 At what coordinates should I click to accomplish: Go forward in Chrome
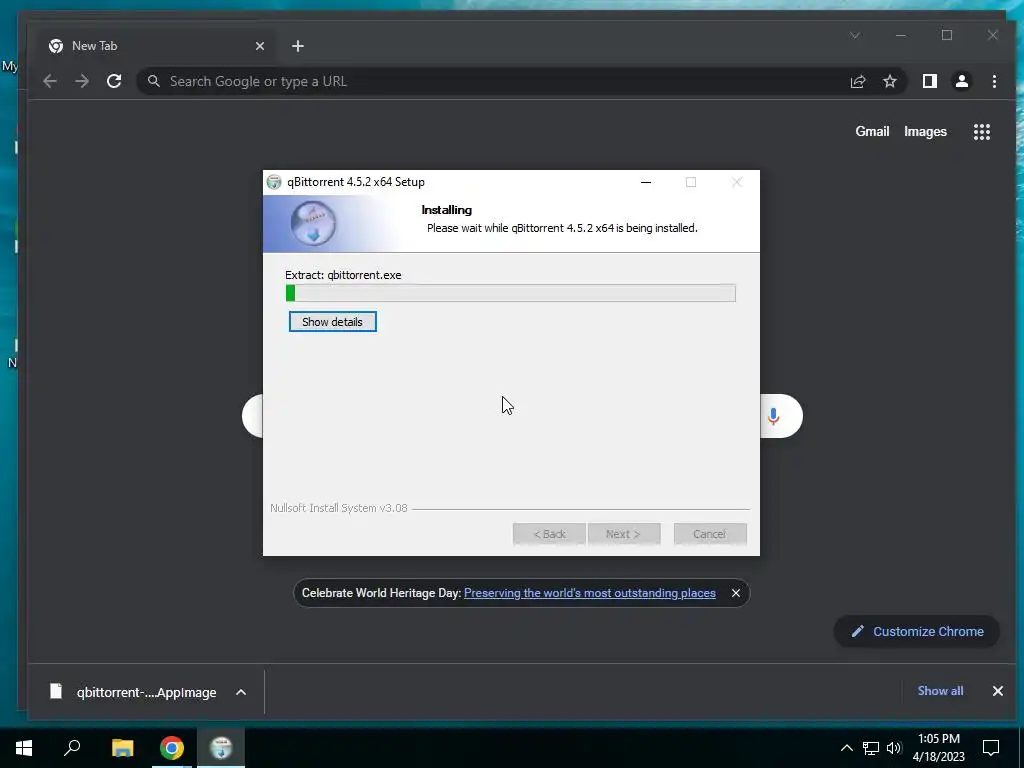[82, 81]
